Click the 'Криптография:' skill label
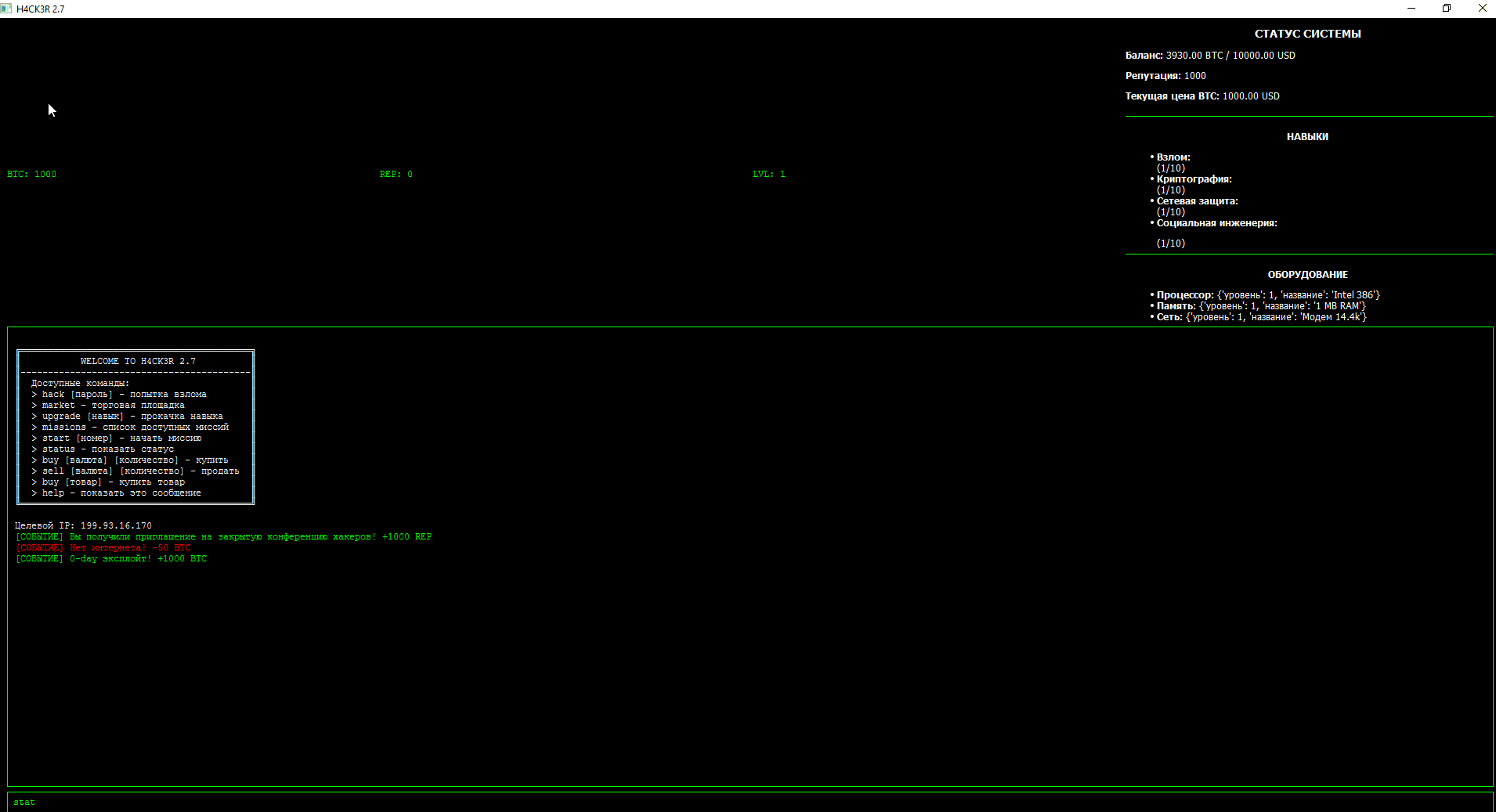Image resolution: width=1496 pixels, height=812 pixels. (x=1194, y=179)
